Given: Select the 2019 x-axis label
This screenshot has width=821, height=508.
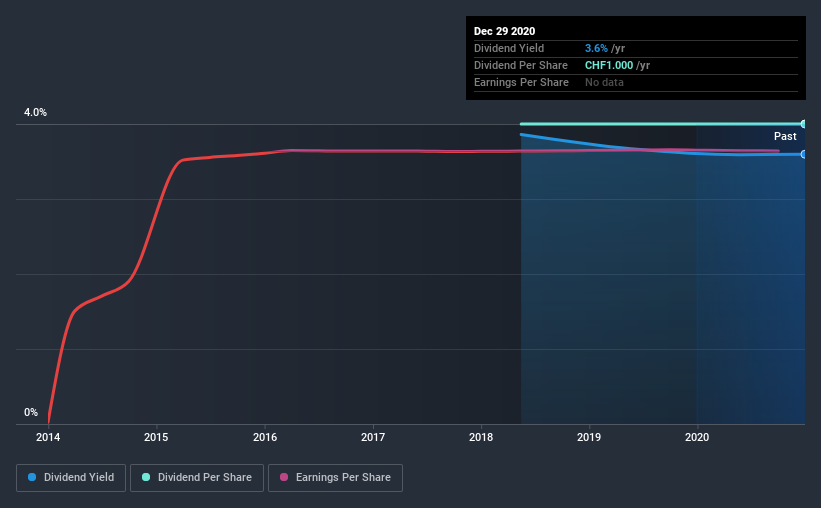Looking at the screenshot, I should coord(589,437).
